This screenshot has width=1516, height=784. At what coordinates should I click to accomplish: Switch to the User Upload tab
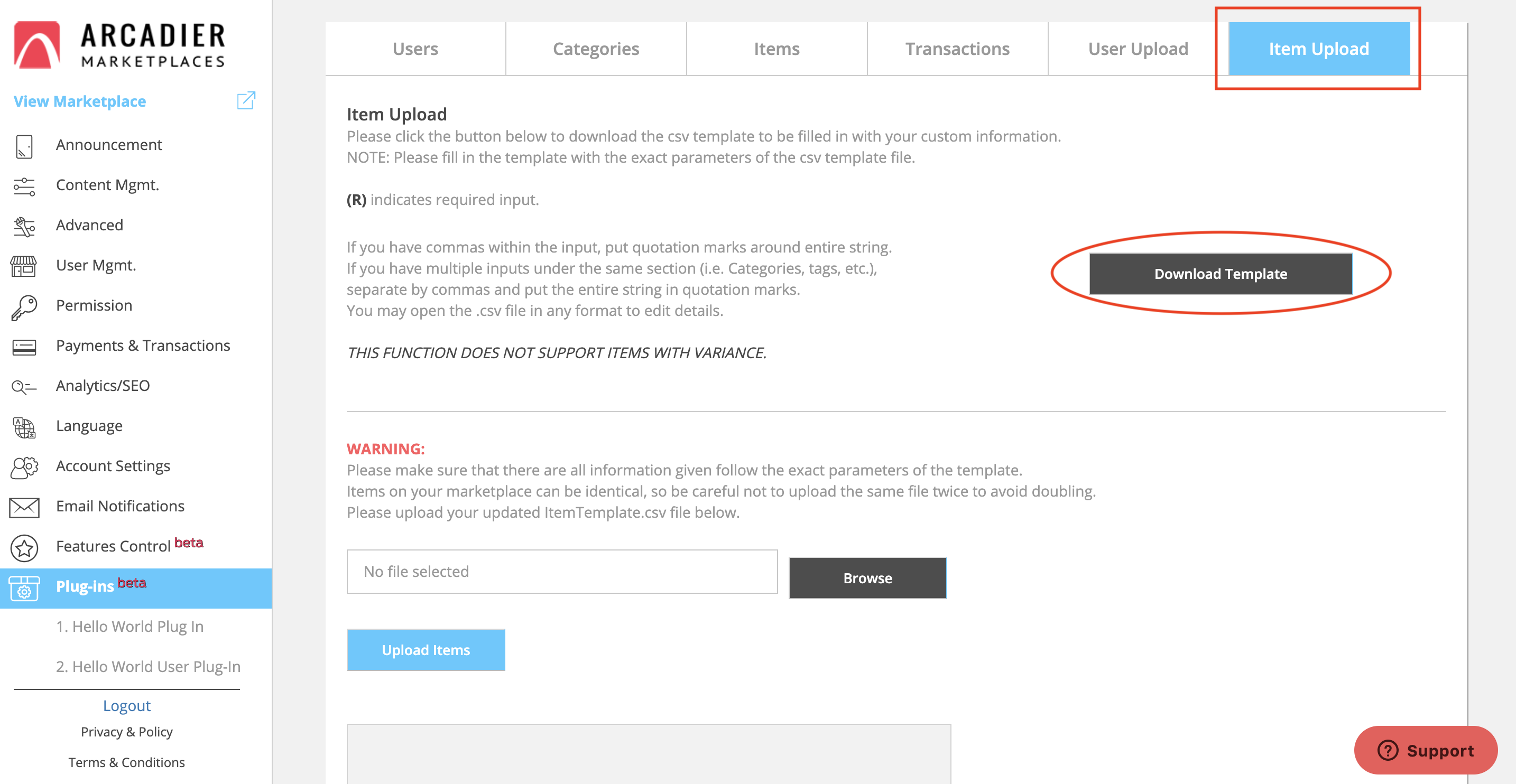point(1138,49)
